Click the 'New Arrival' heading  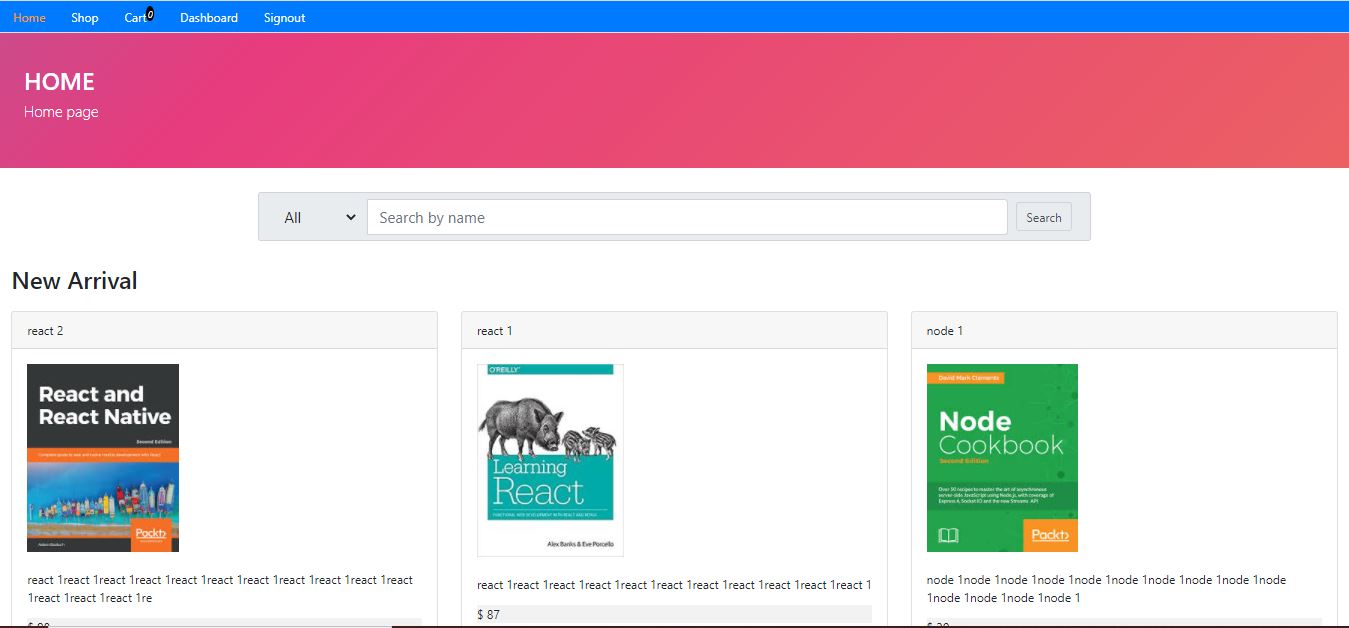[75, 281]
